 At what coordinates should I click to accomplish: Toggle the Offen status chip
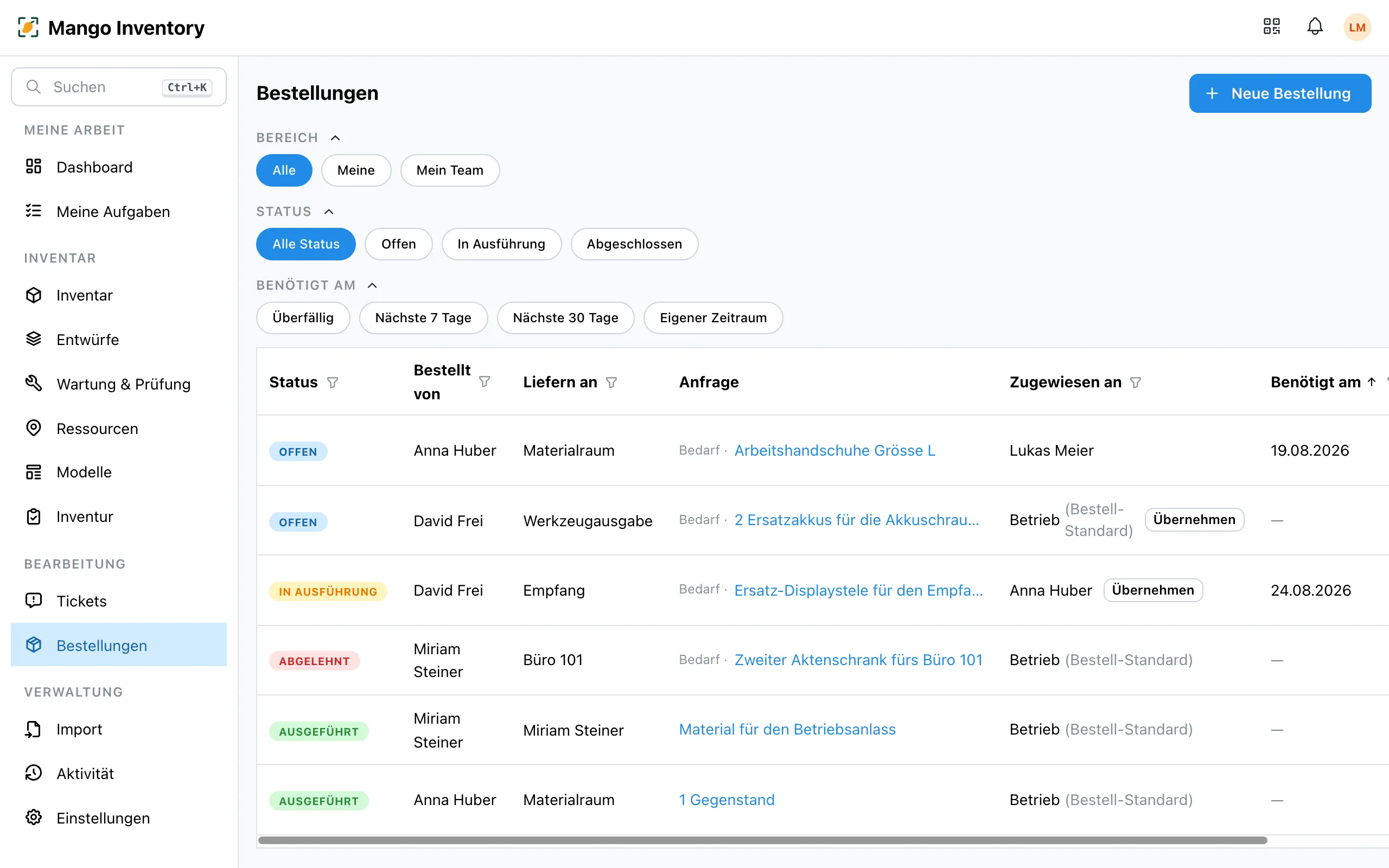pyautogui.click(x=398, y=244)
